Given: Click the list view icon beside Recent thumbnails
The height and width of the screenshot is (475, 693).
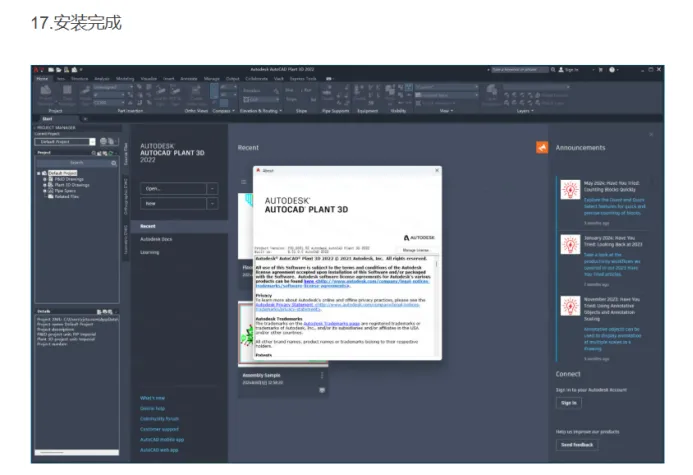Looking at the screenshot, I should tap(243, 182).
